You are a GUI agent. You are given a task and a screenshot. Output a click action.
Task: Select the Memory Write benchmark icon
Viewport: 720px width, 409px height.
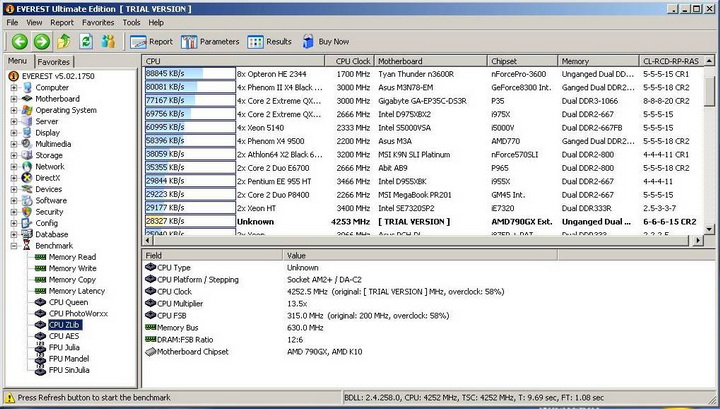coord(40,269)
